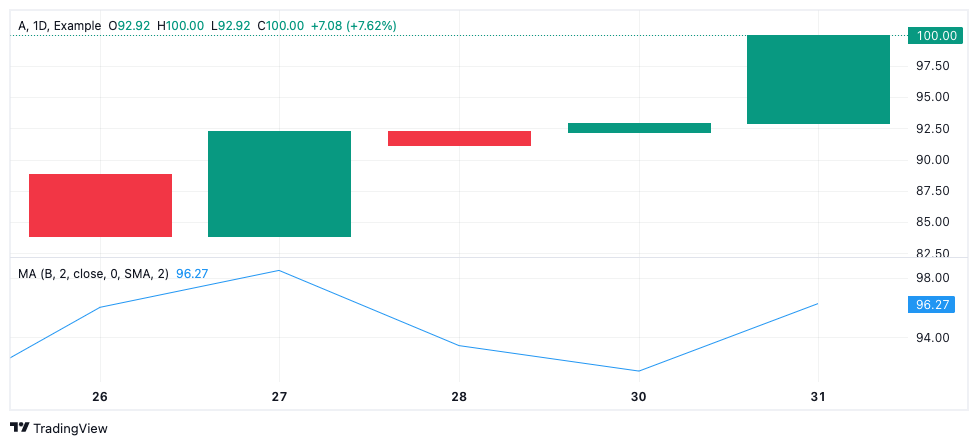This screenshot has width=978, height=445.
Task: Click the 98.00 label on MA scale
Action: pos(933,278)
